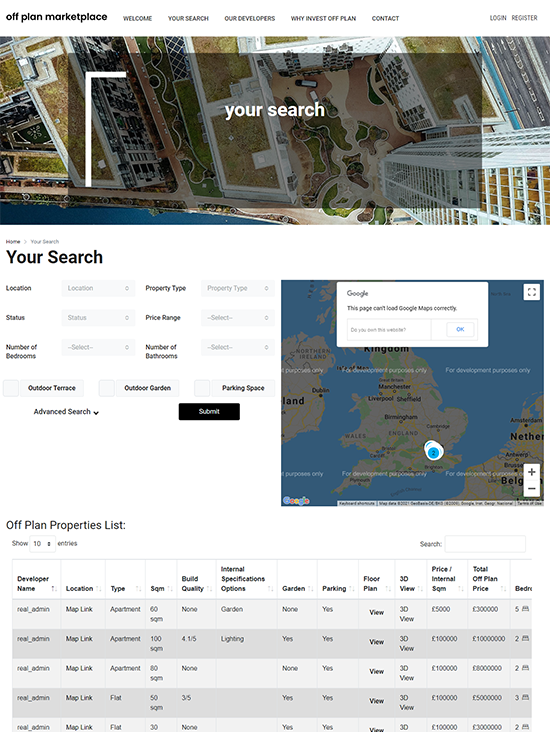This screenshot has height=732, width=550.
Task: Sort by Price / Internal Sqm column
Action: [x=447, y=579]
